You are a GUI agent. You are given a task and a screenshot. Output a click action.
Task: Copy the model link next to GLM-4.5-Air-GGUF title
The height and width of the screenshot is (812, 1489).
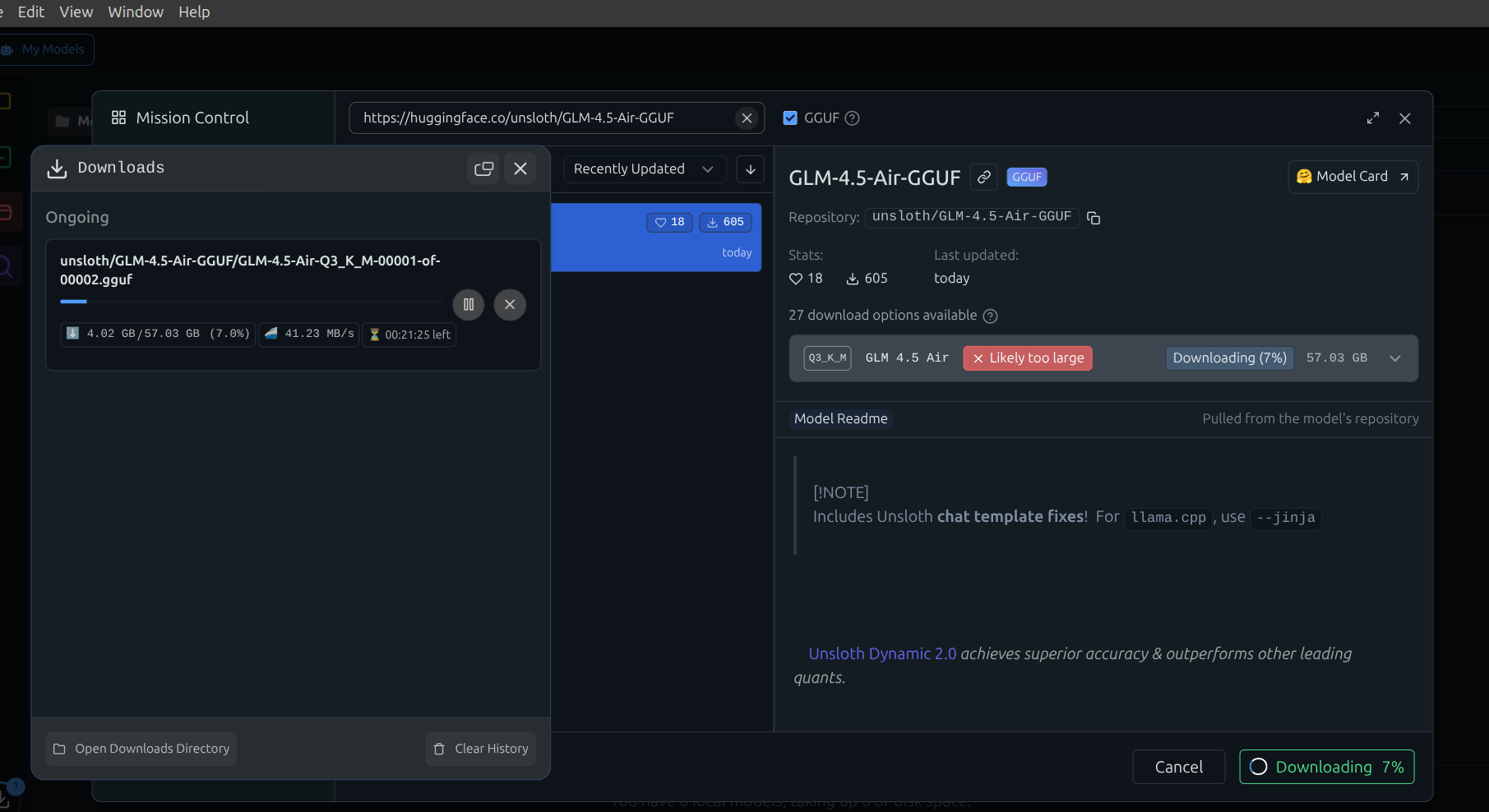[x=984, y=178]
